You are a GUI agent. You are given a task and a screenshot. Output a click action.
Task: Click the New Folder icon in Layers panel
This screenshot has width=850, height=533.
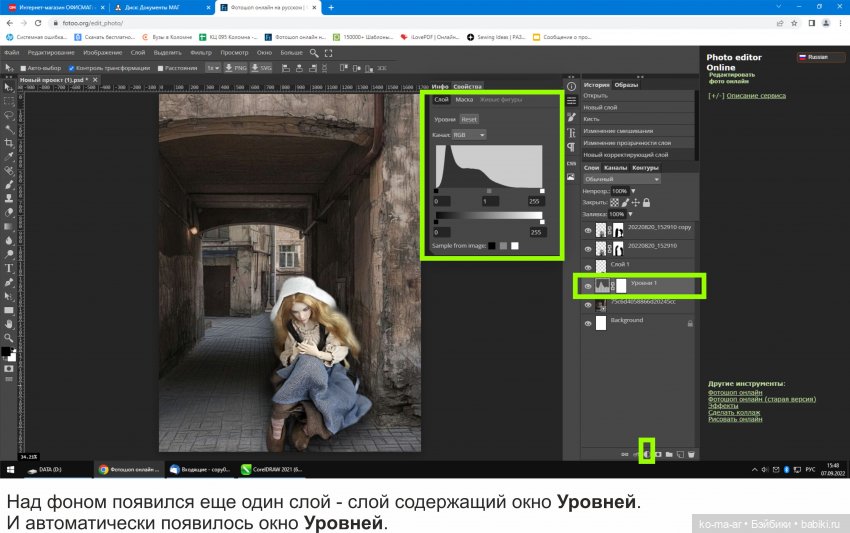pyautogui.click(x=669, y=454)
